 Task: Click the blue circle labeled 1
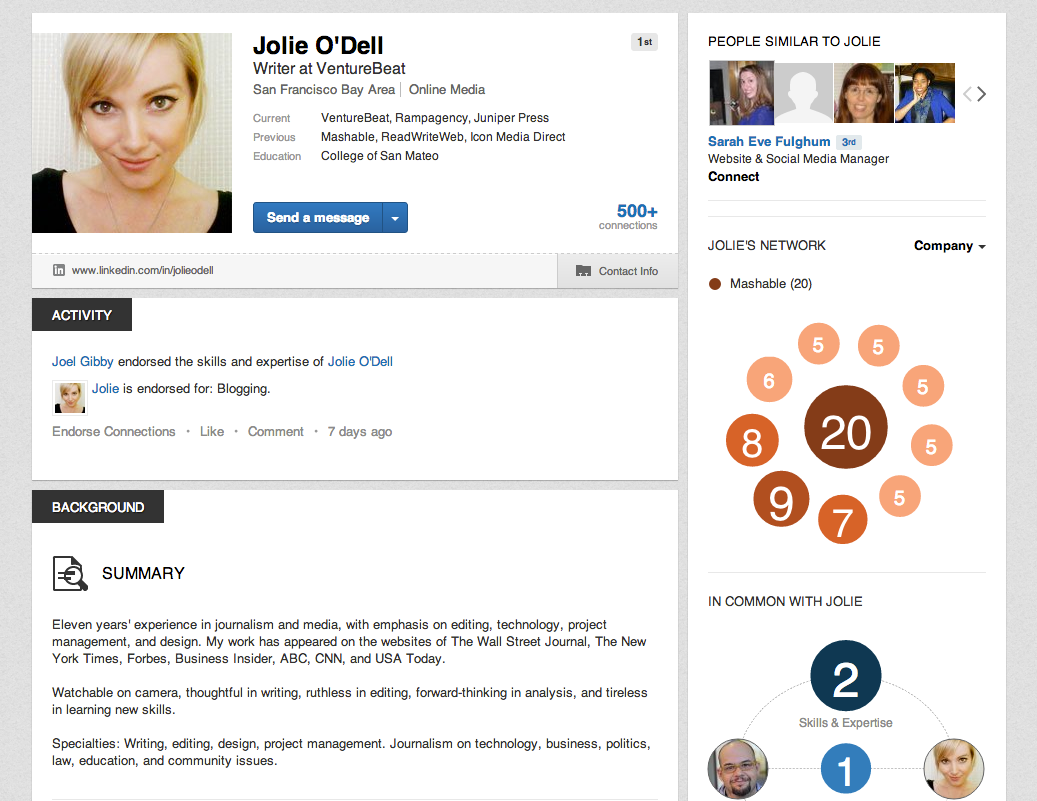pos(845,769)
